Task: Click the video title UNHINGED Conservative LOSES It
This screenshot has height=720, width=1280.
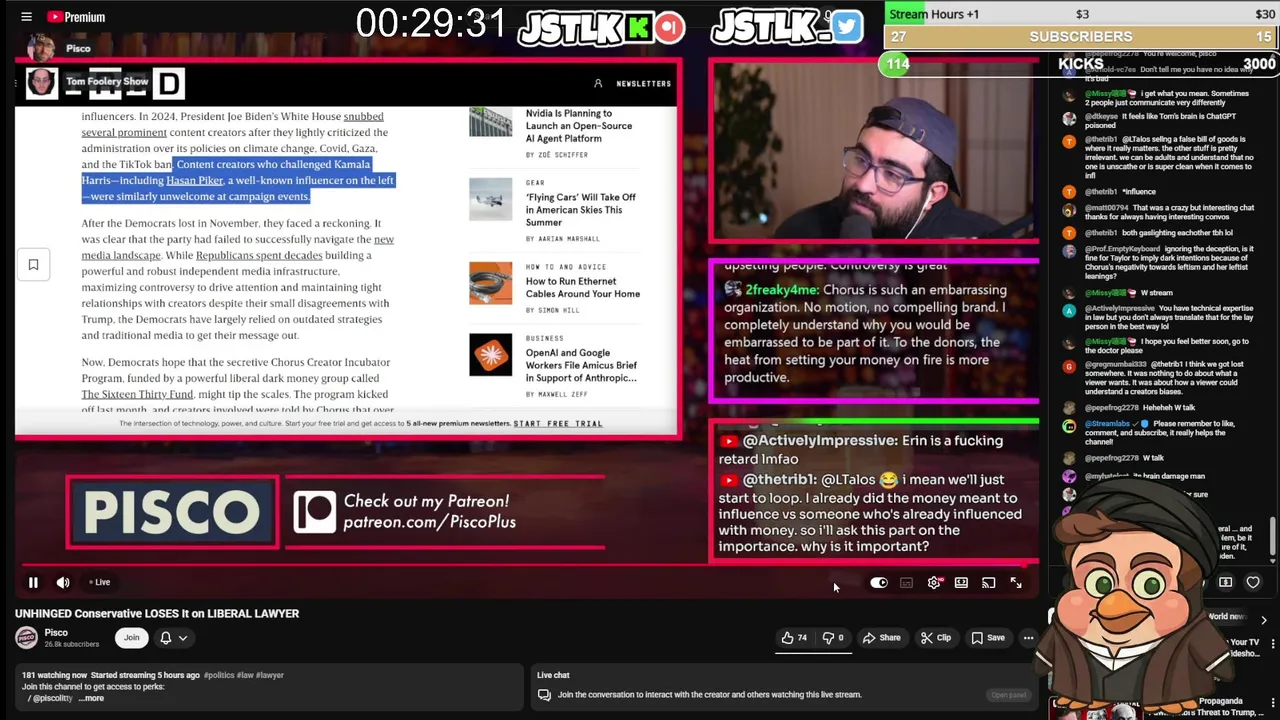Action: (x=157, y=613)
